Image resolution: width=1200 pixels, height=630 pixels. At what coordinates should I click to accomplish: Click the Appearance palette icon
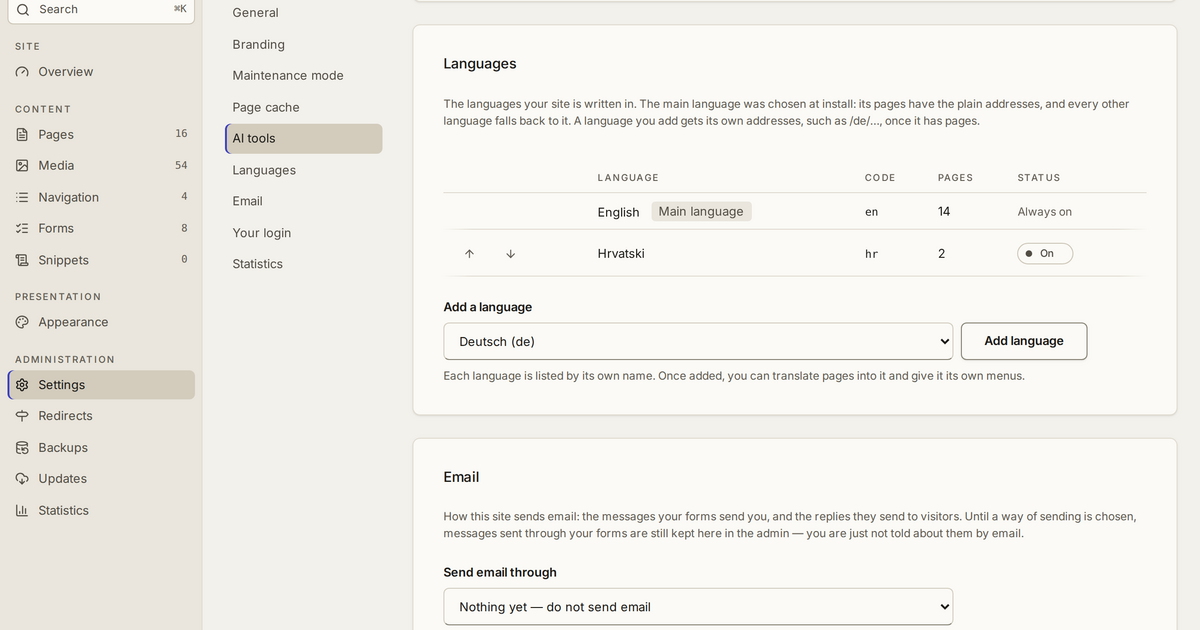22,322
